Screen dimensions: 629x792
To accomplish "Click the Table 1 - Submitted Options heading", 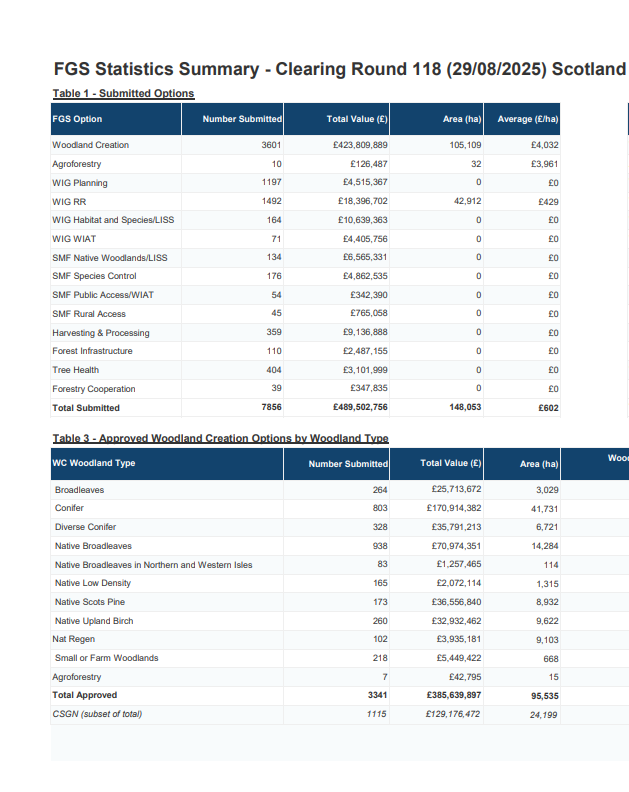I will coord(123,94).
